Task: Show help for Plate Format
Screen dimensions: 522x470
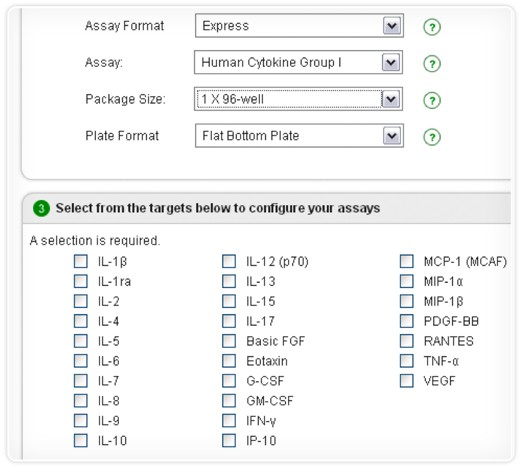Action: (432, 137)
